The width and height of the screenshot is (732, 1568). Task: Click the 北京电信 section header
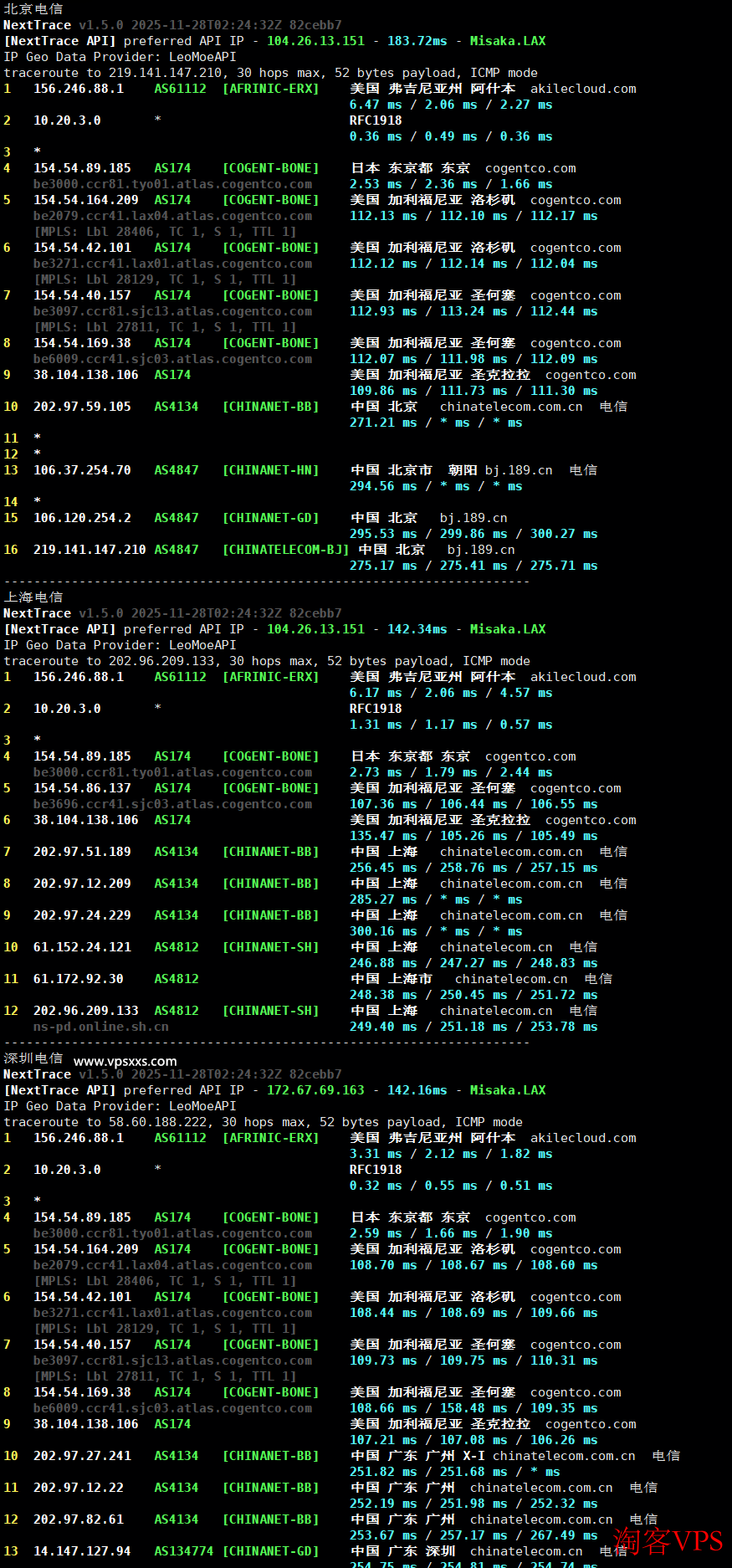pyautogui.click(x=33, y=9)
